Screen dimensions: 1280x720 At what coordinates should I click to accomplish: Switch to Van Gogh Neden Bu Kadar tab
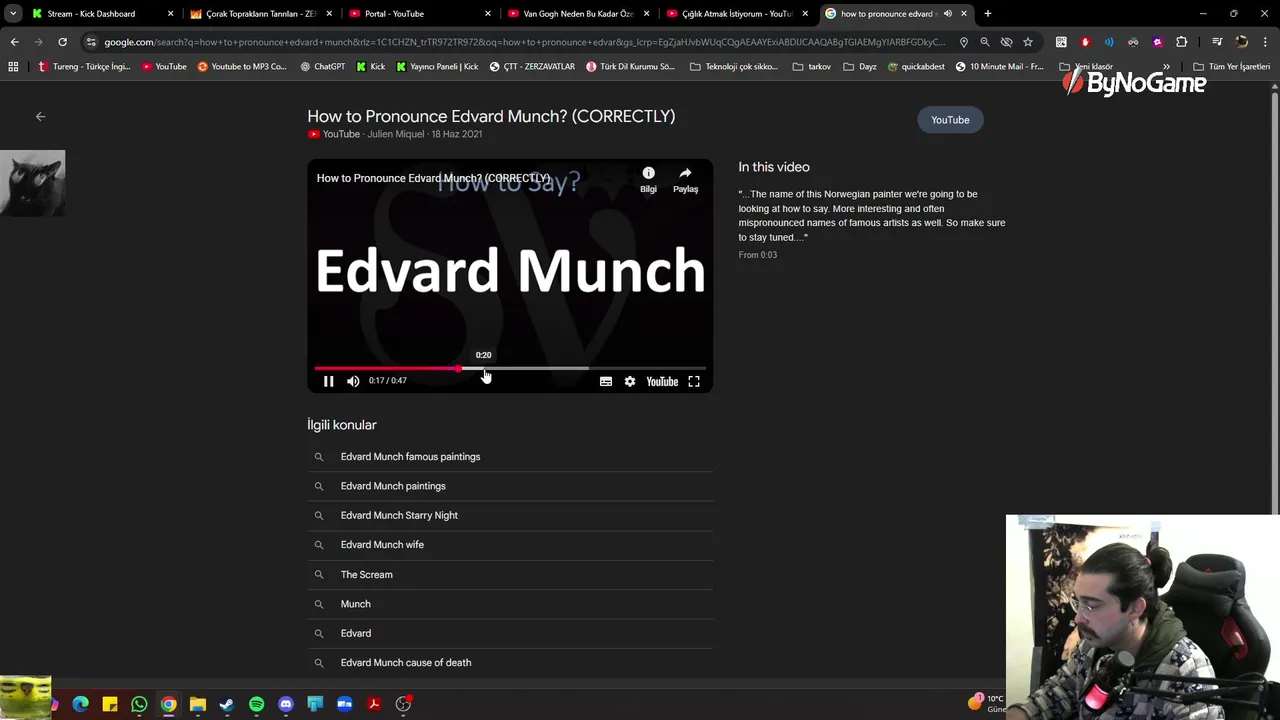coord(578,14)
